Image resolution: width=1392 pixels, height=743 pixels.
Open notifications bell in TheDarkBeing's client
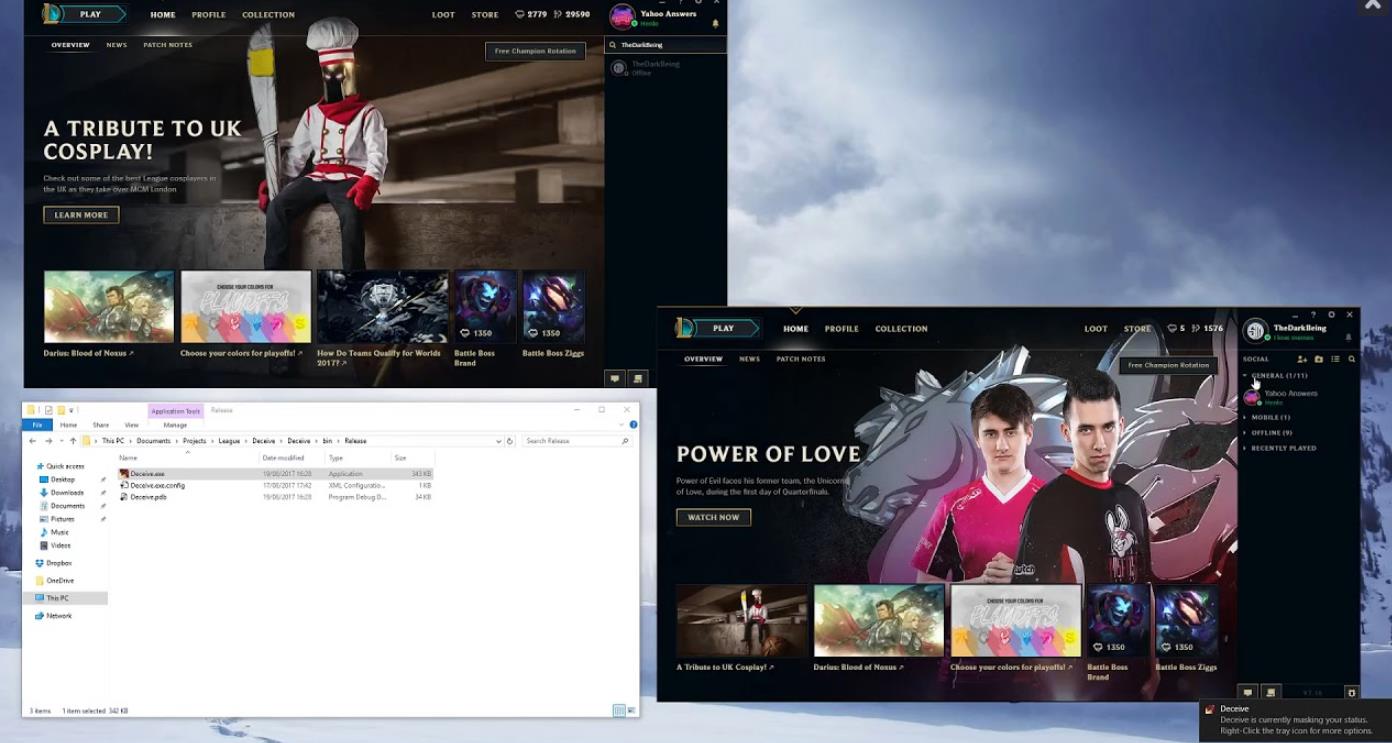[1348, 338]
